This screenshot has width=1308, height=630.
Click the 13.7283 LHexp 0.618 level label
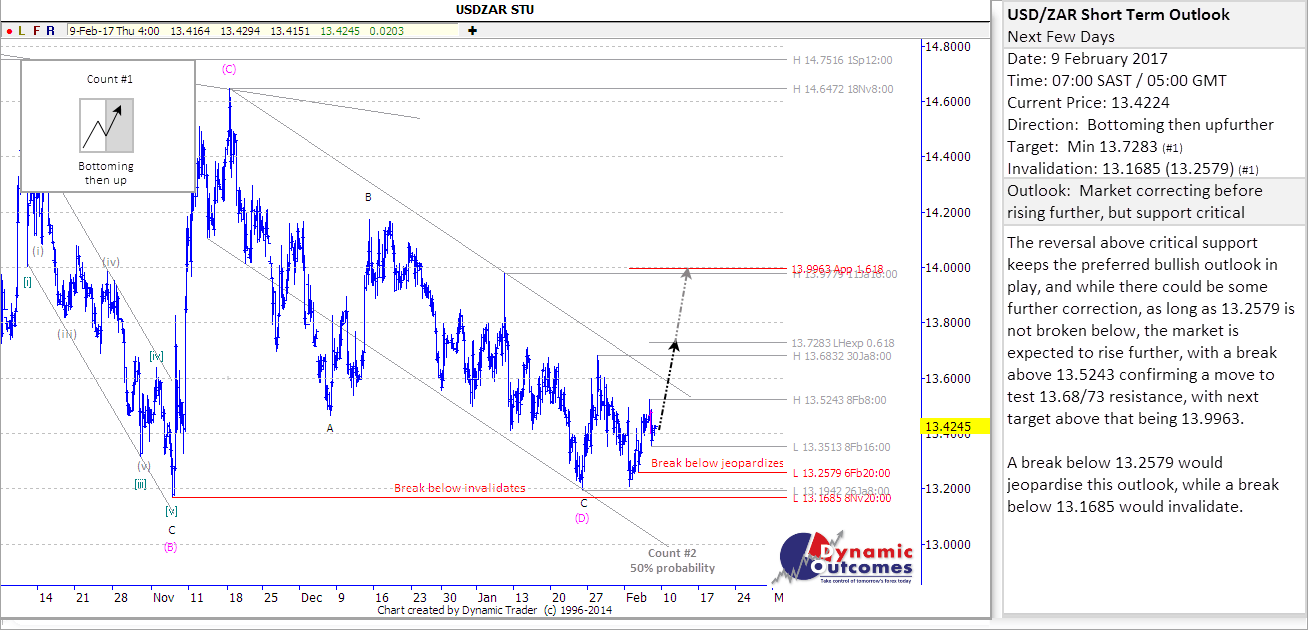point(843,343)
